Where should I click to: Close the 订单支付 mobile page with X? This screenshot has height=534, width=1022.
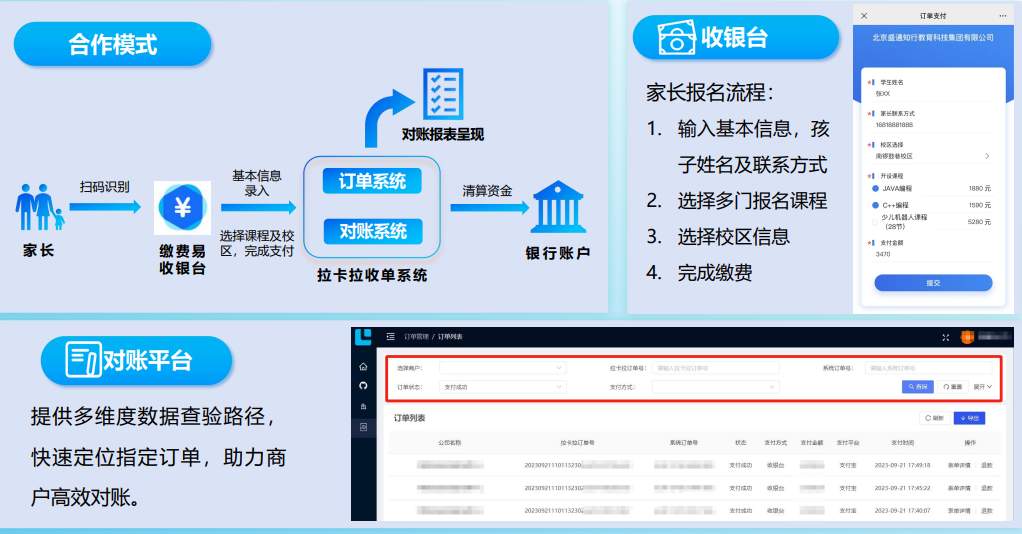click(864, 16)
